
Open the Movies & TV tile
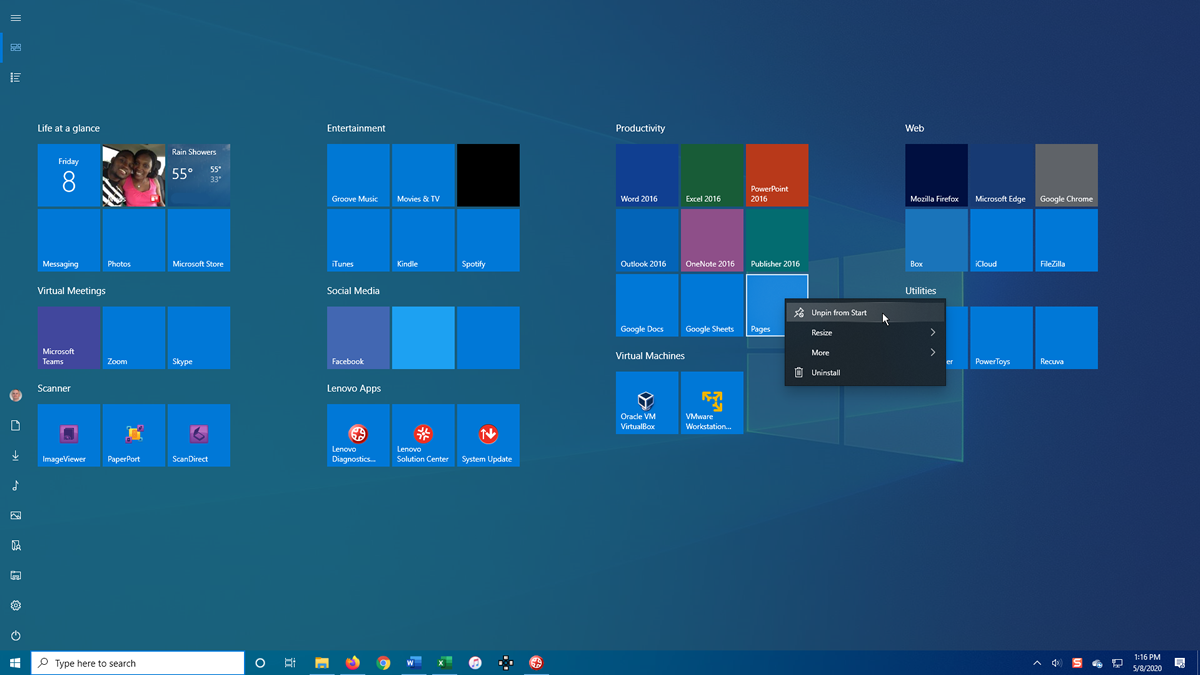click(x=423, y=175)
